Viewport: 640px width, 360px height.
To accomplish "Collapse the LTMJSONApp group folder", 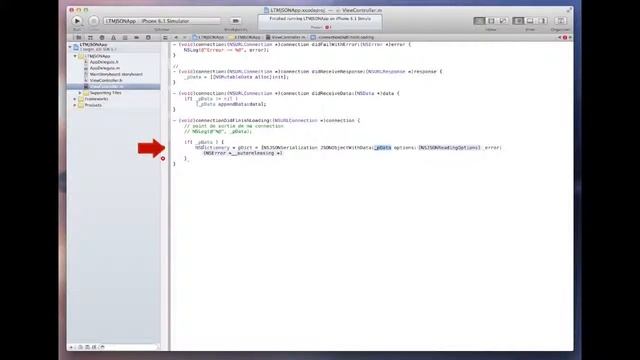I will click(x=76, y=56).
